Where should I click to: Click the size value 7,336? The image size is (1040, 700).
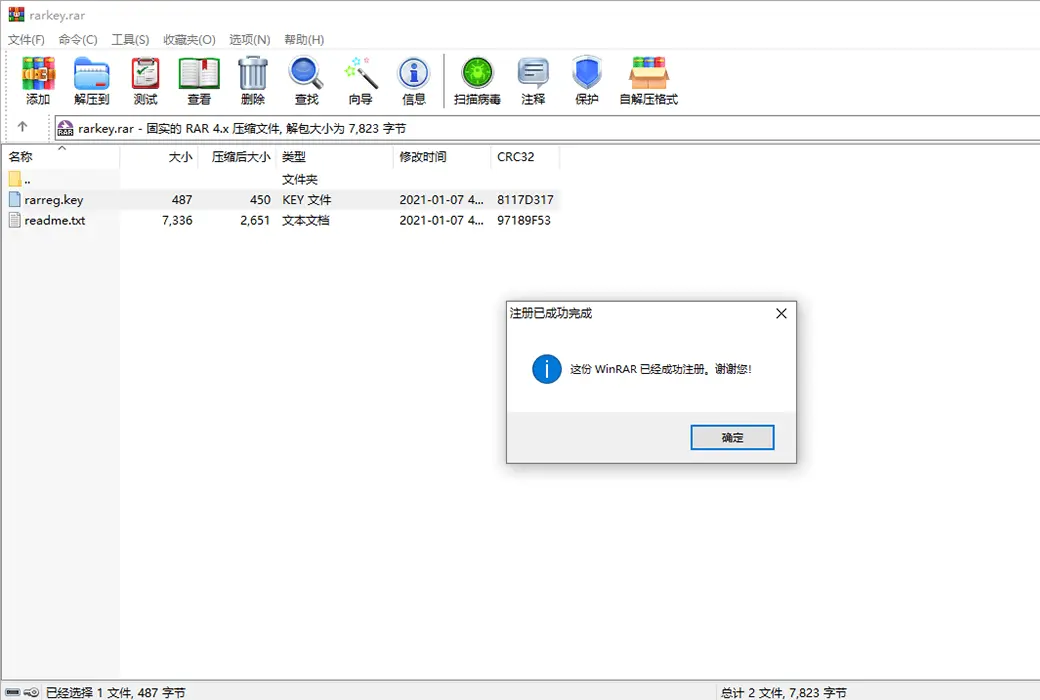[177, 220]
